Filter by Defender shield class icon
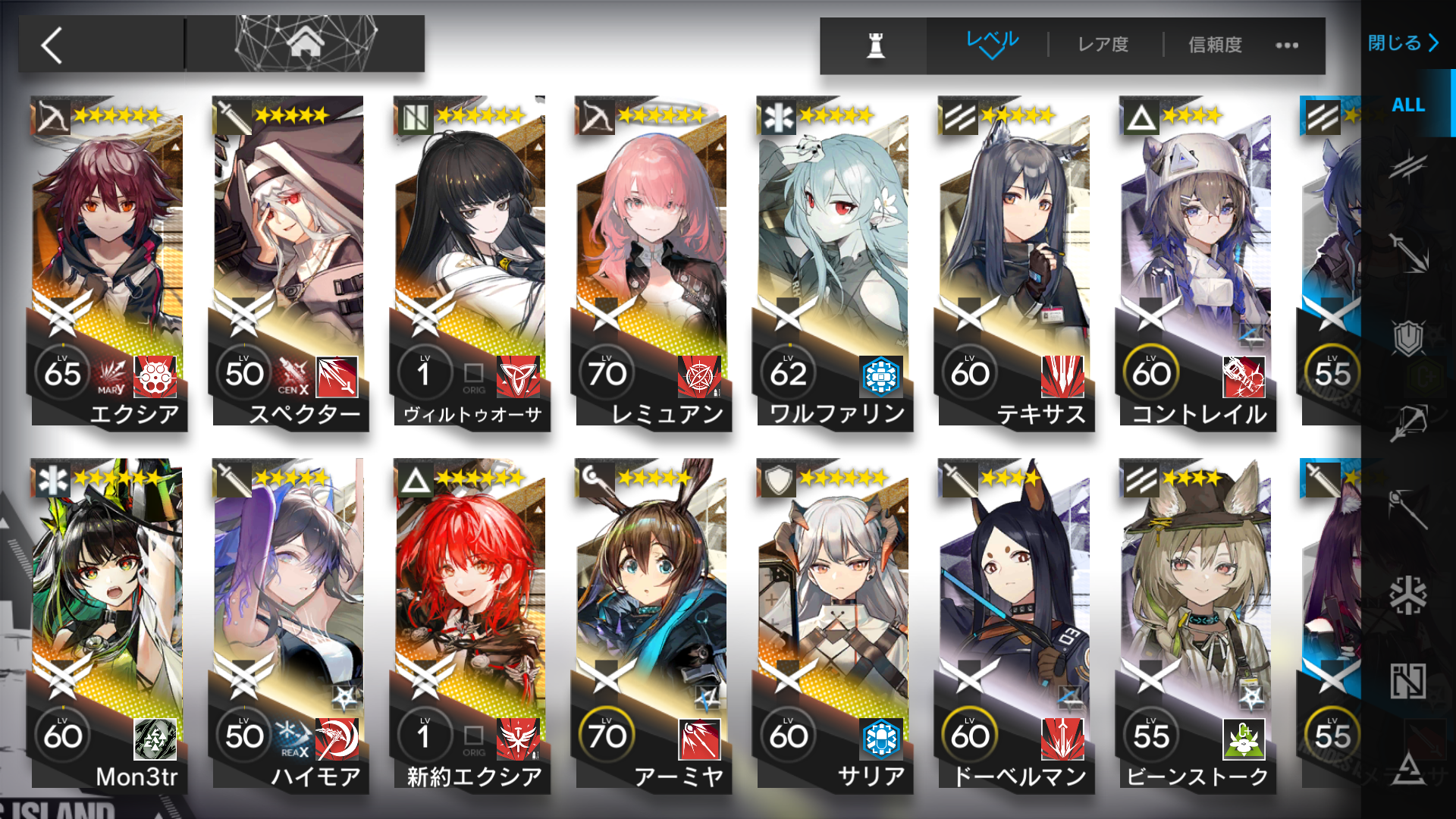This screenshot has width=1456, height=819. tap(1407, 337)
